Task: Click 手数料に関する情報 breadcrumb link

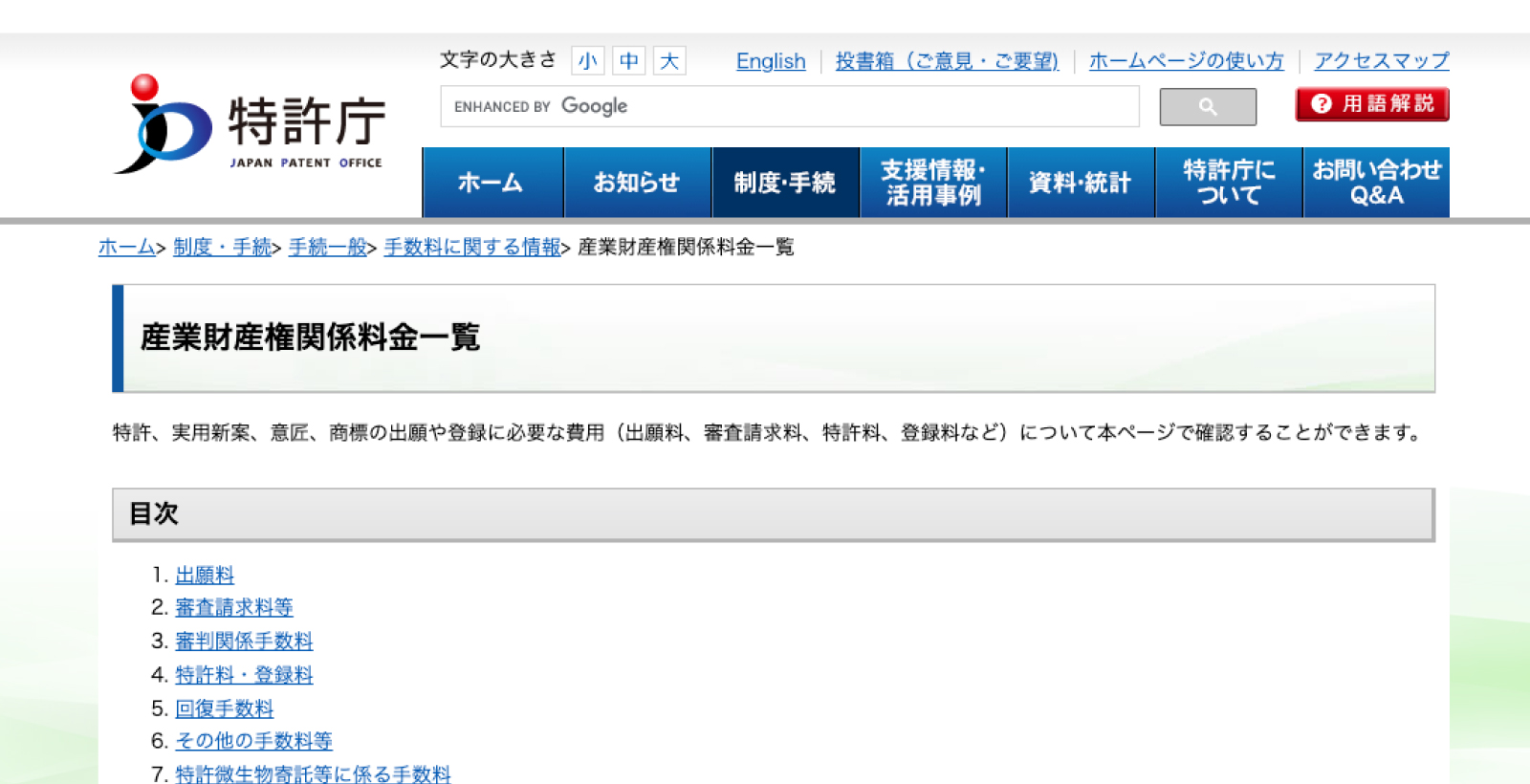Action: click(472, 248)
